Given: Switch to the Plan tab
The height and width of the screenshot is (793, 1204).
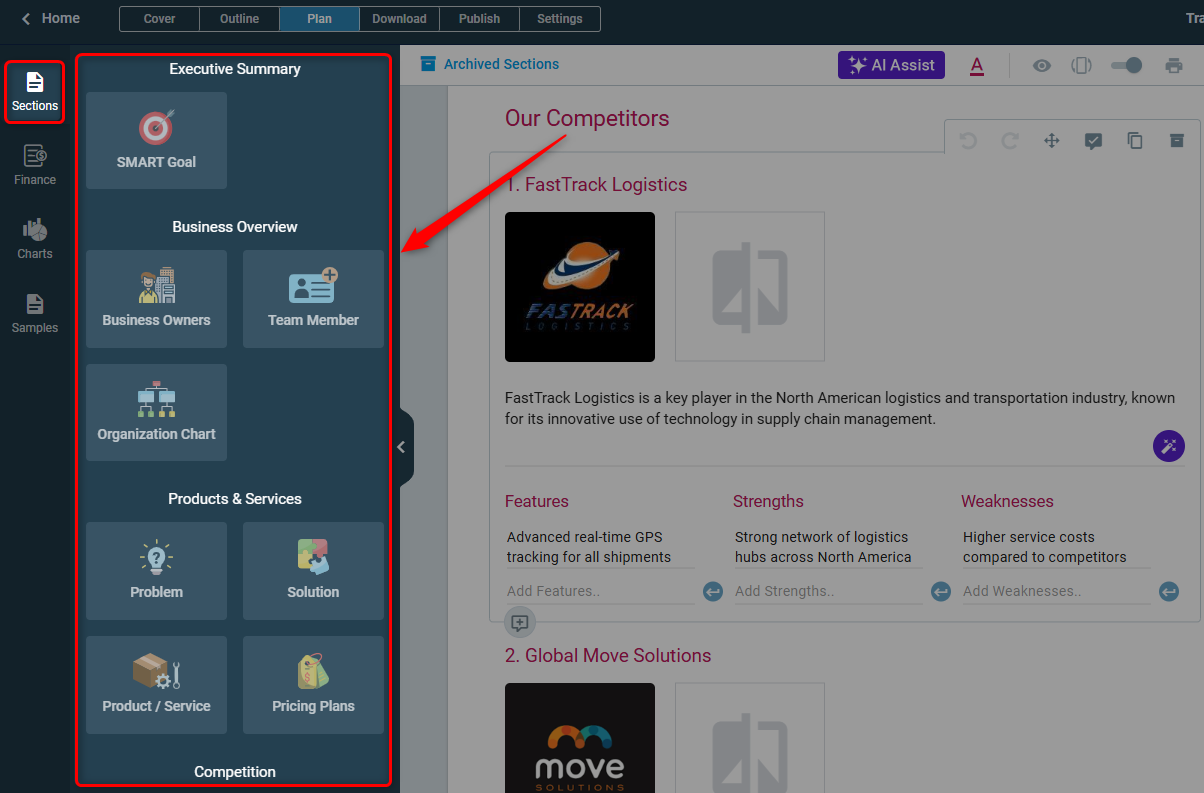Looking at the screenshot, I should pos(320,19).
